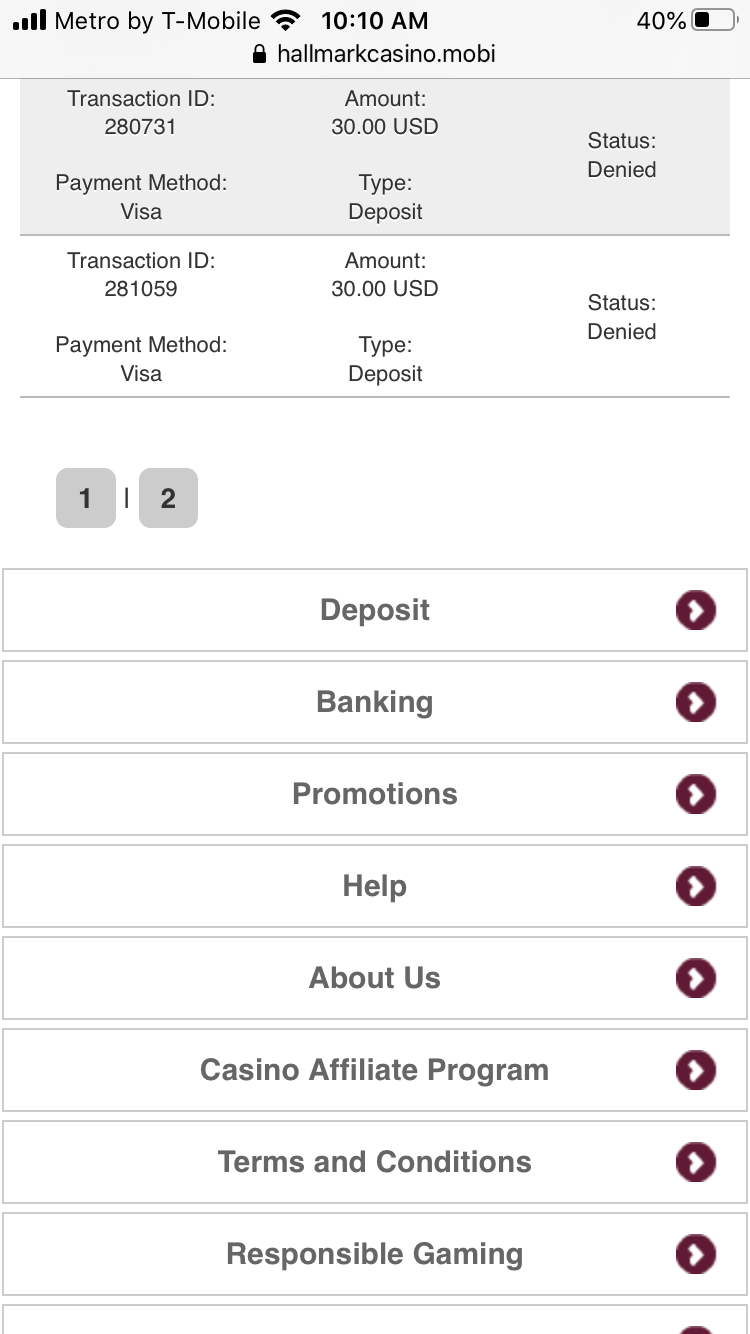Tap the arrow icon beside Promotions
750x1334 pixels.
click(x=696, y=794)
